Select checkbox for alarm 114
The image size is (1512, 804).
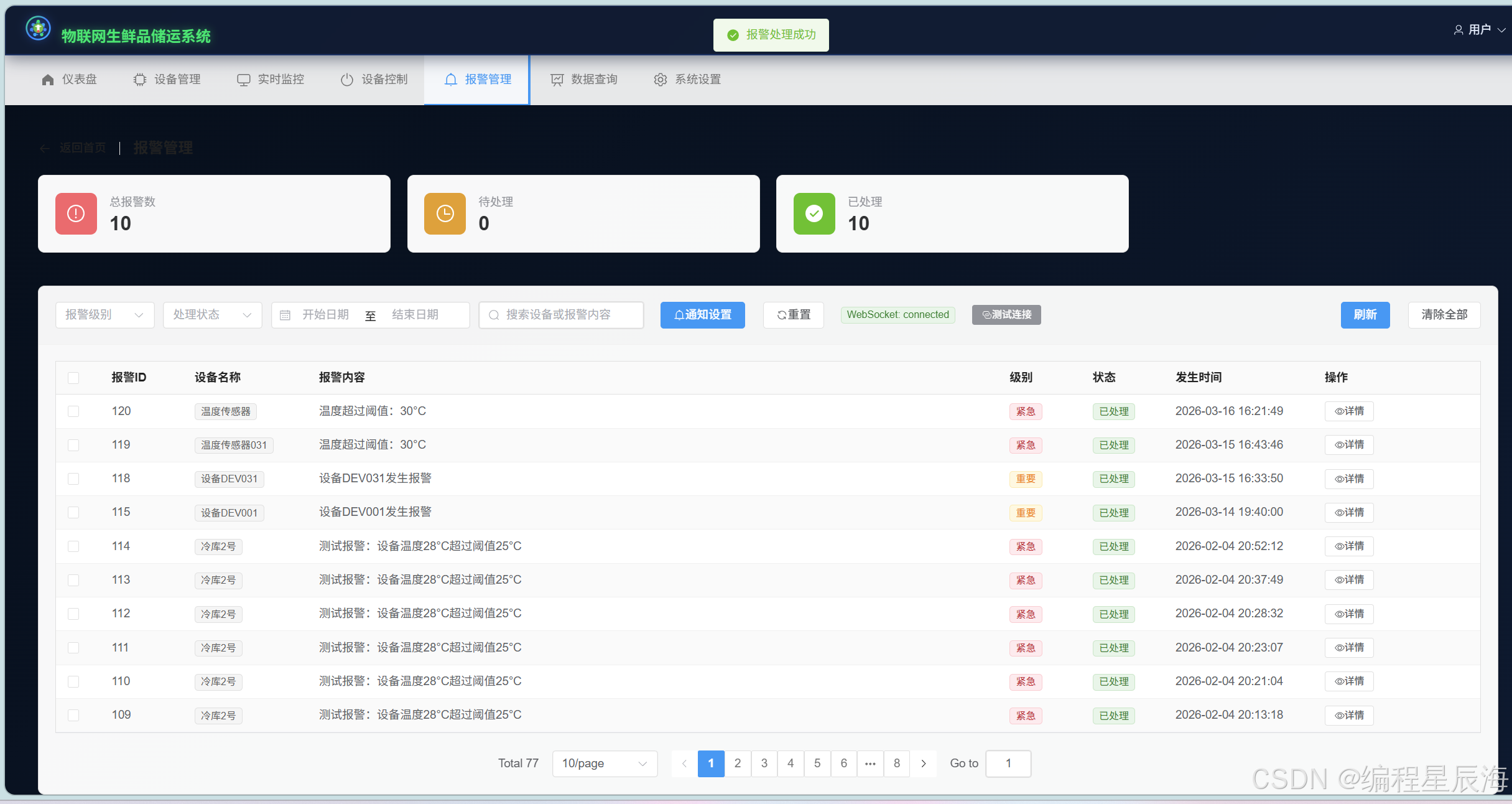pyautogui.click(x=73, y=546)
